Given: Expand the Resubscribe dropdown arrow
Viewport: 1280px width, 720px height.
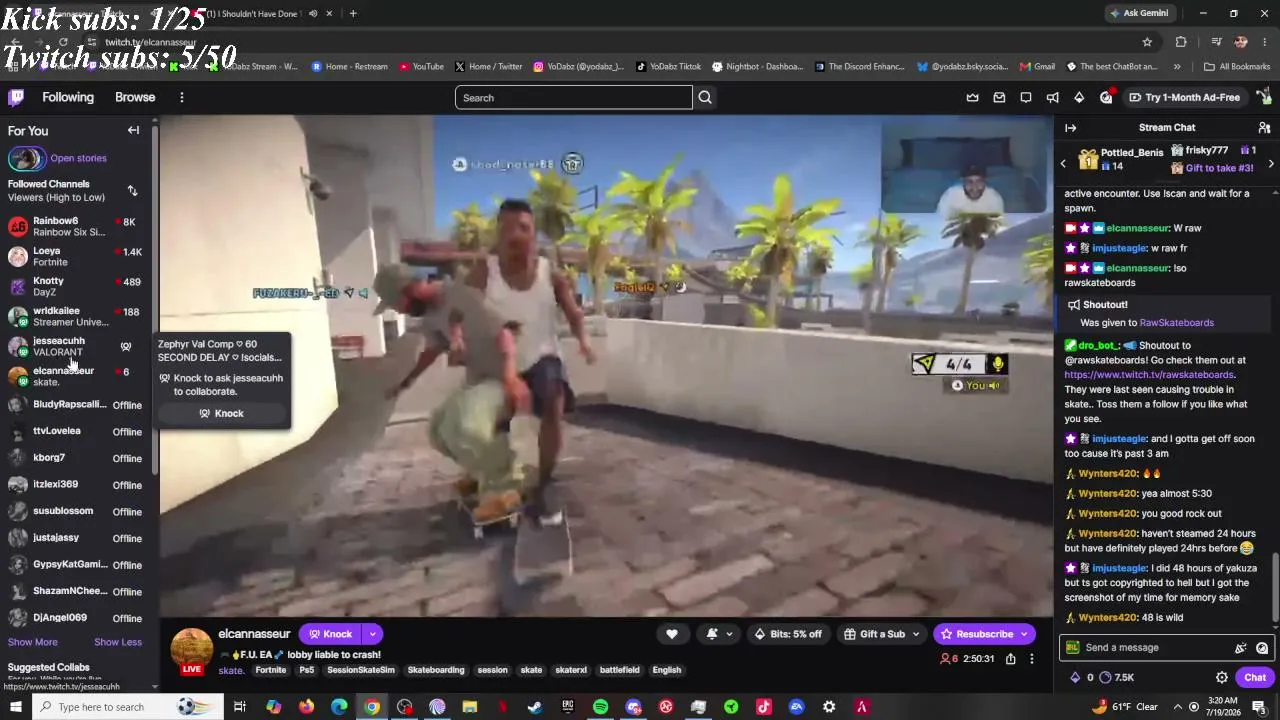Looking at the screenshot, I should 1023,634.
